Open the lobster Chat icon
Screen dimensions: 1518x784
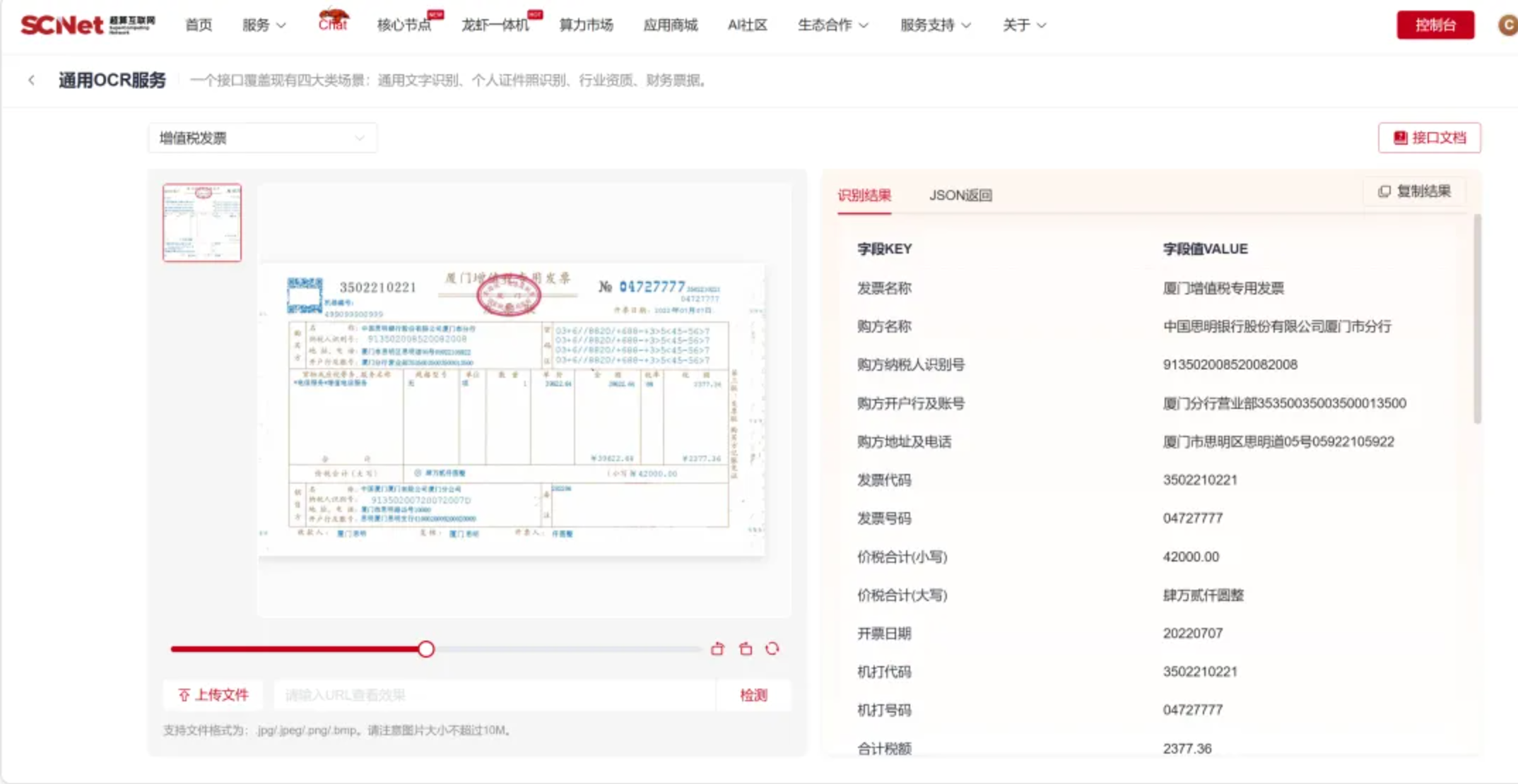[x=333, y=20]
